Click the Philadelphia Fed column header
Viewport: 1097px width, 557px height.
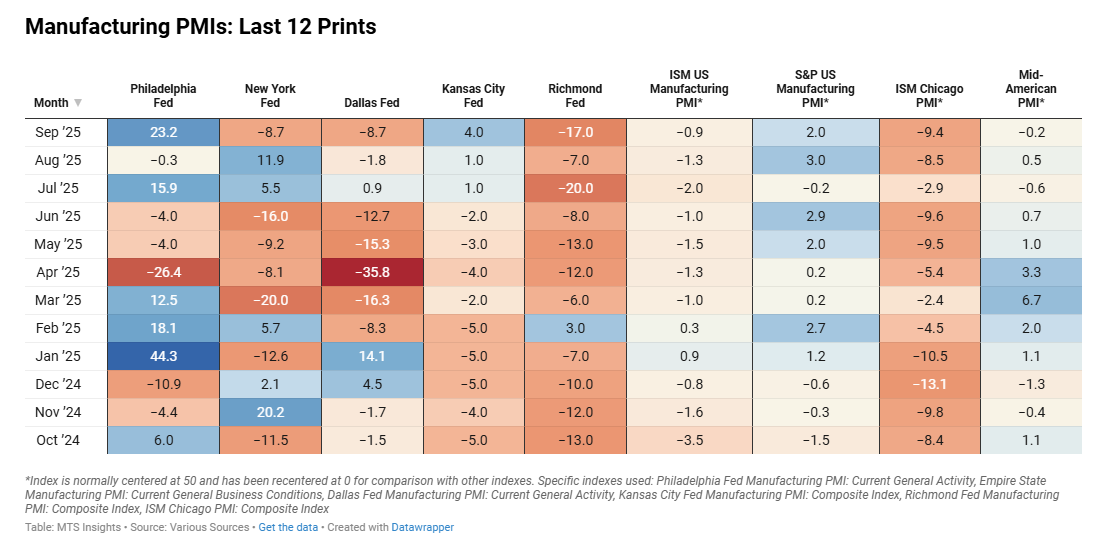(x=163, y=95)
